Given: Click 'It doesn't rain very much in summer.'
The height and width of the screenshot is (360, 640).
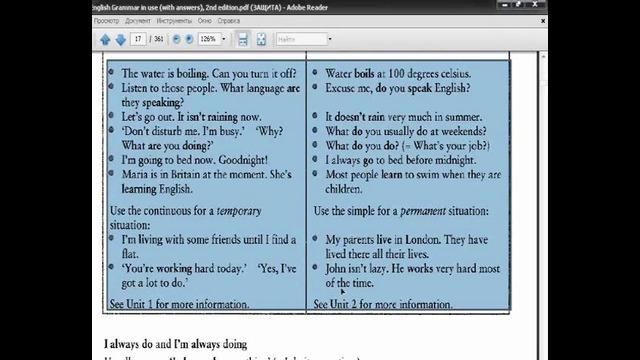Looking at the screenshot, I should pyautogui.click(x=403, y=117).
